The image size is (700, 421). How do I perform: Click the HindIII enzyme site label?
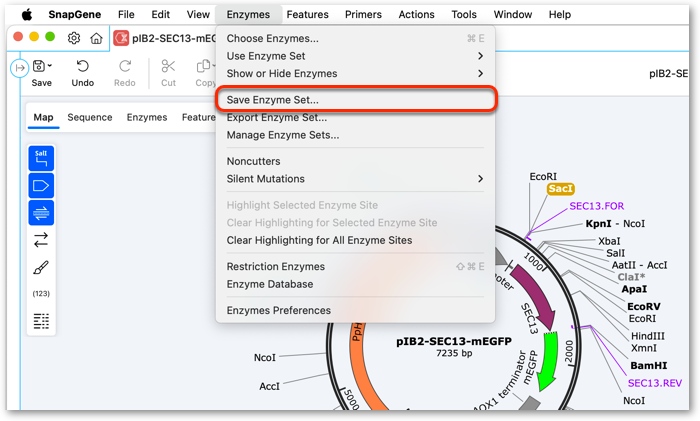pyautogui.click(x=647, y=336)
